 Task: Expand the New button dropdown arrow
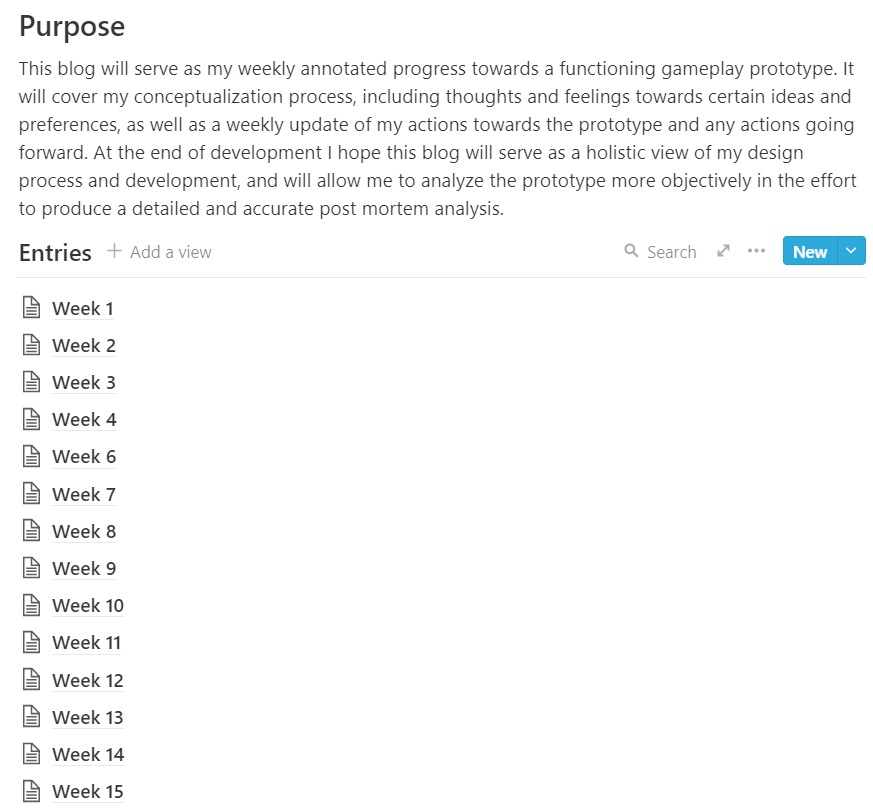(851, 251)
